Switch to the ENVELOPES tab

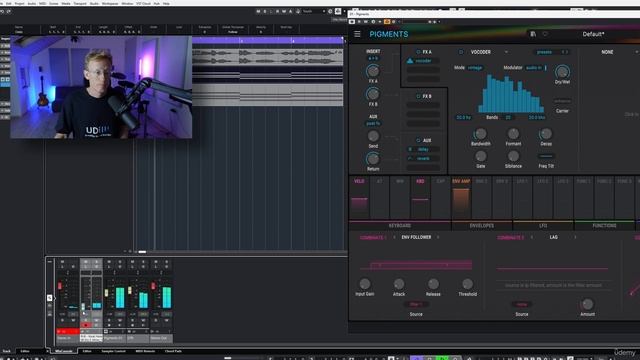(x=482, y=226)
